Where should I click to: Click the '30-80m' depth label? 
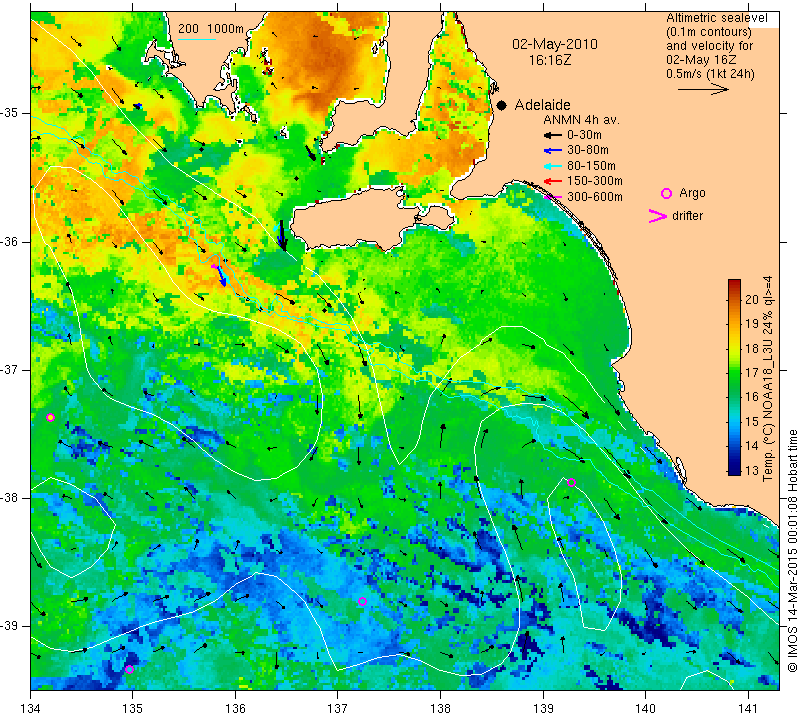click(x=588, y=150)
